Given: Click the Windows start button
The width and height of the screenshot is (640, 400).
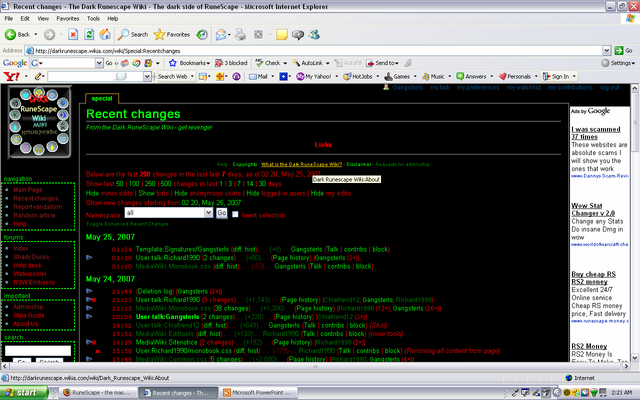Looking at the screenshot, I should [24, 393].
